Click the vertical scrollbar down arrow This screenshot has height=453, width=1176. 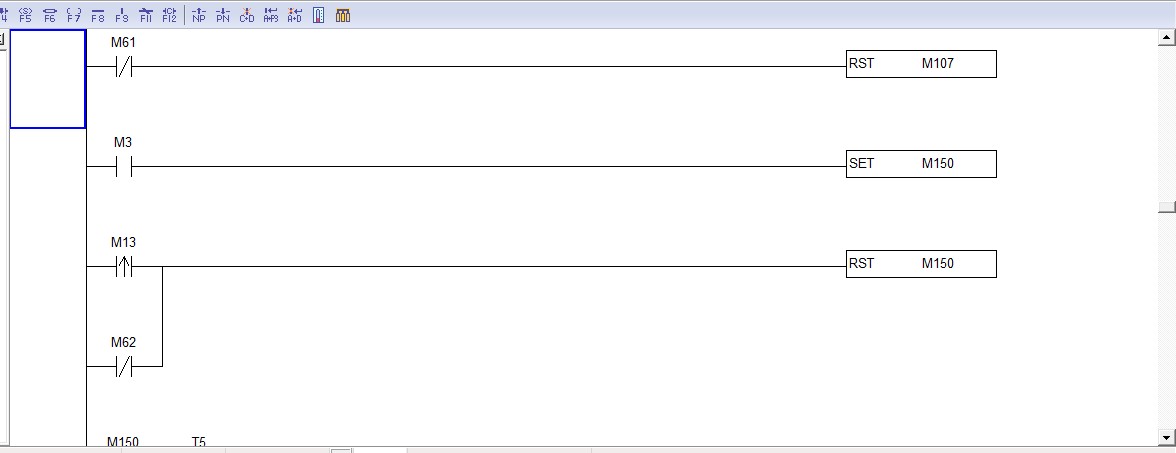(x=1166, y=437)
